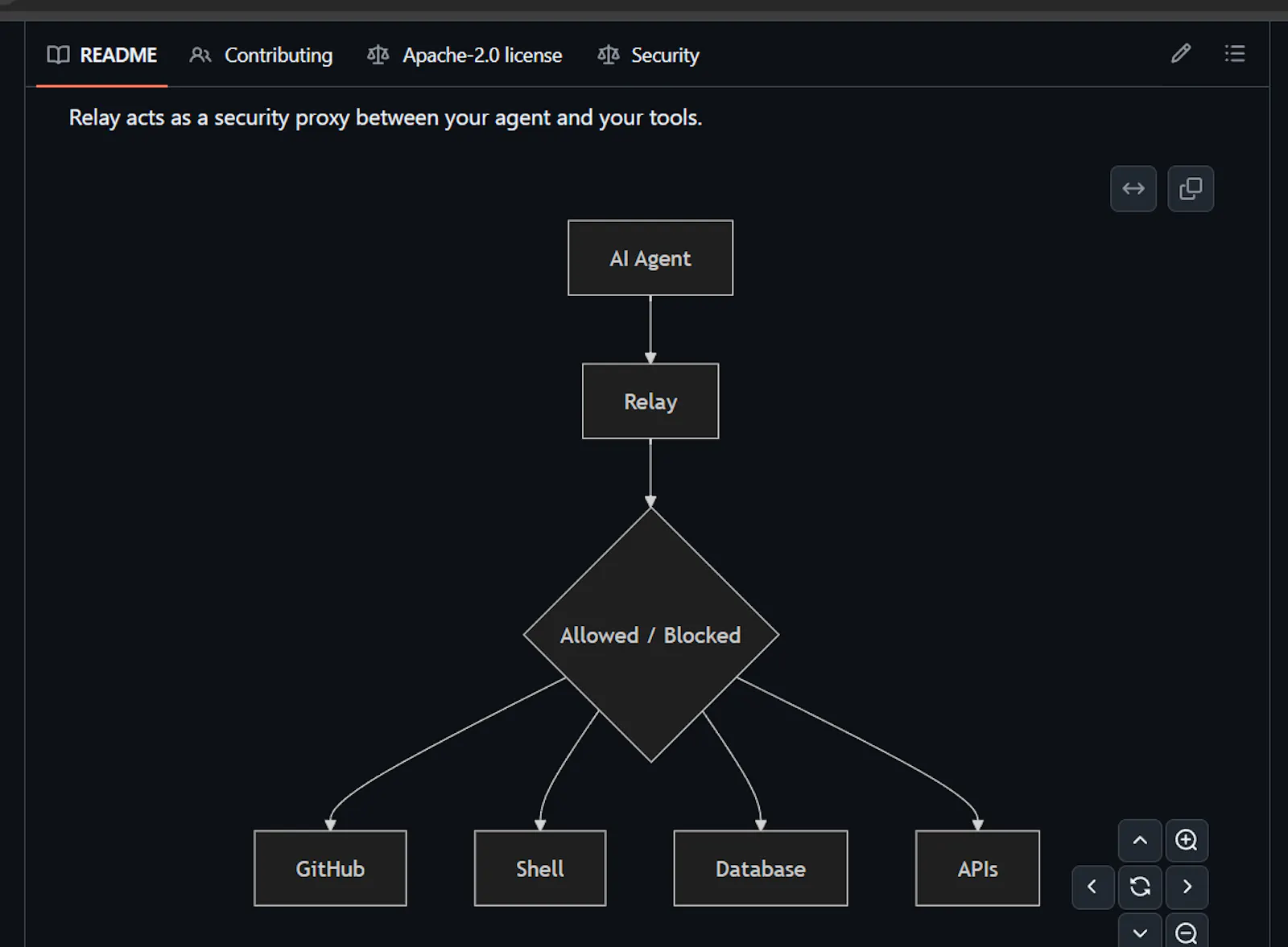Pan the diagram left
The image size is (1288, 947).
[x=1093, y=887]
